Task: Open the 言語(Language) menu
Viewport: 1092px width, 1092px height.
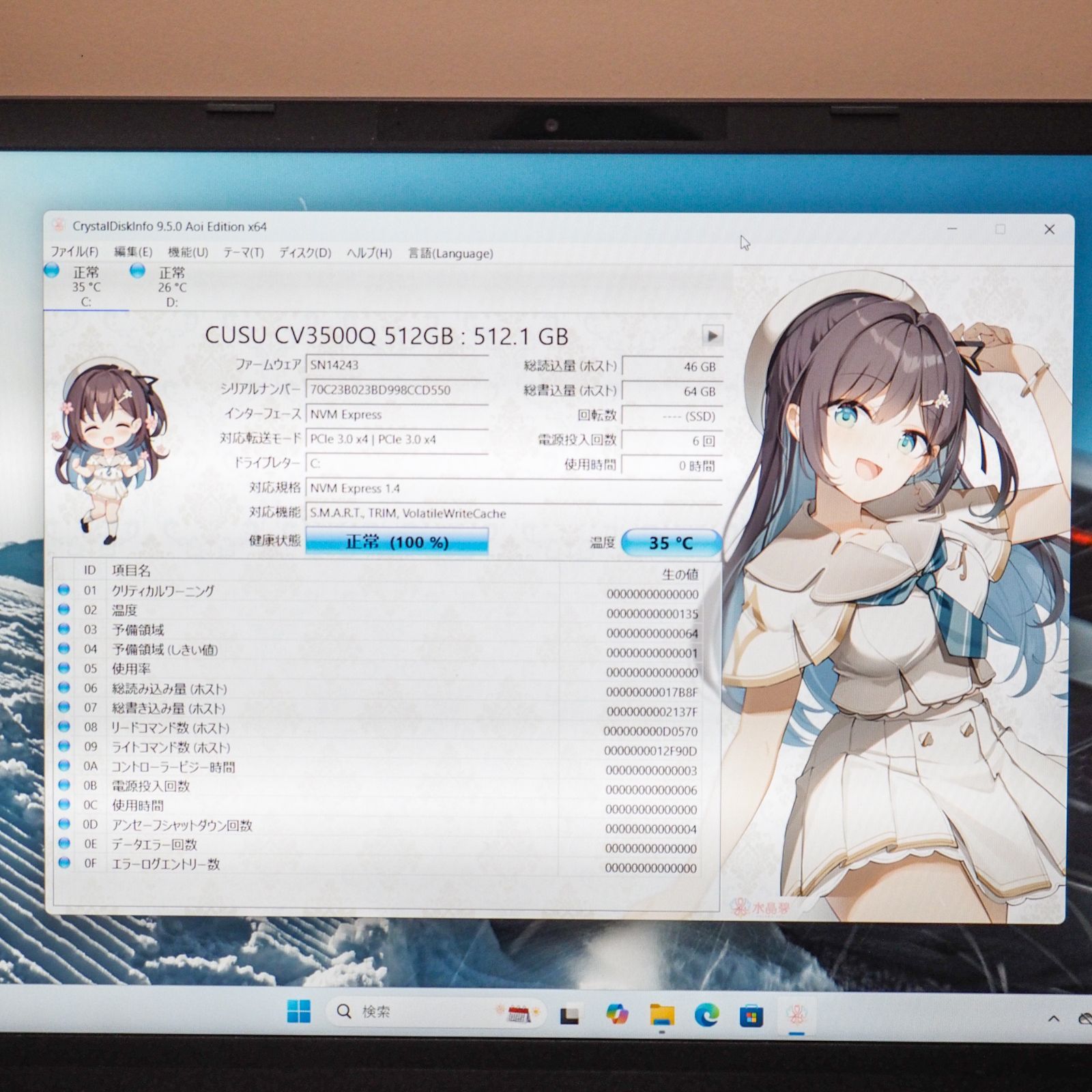Action: 450,253
